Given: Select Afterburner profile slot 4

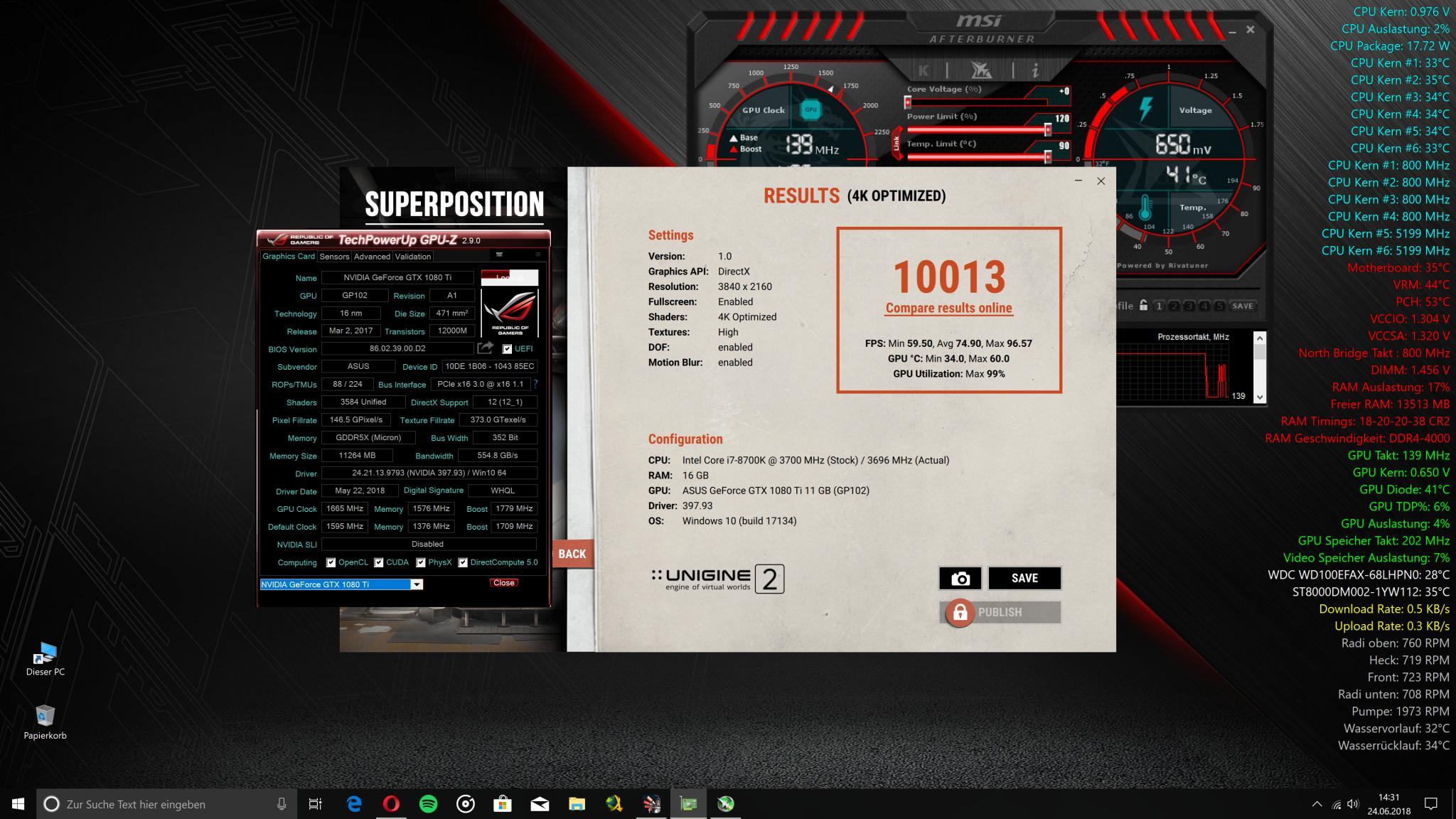Looking at the screenshot, I should click(1204, 306).
